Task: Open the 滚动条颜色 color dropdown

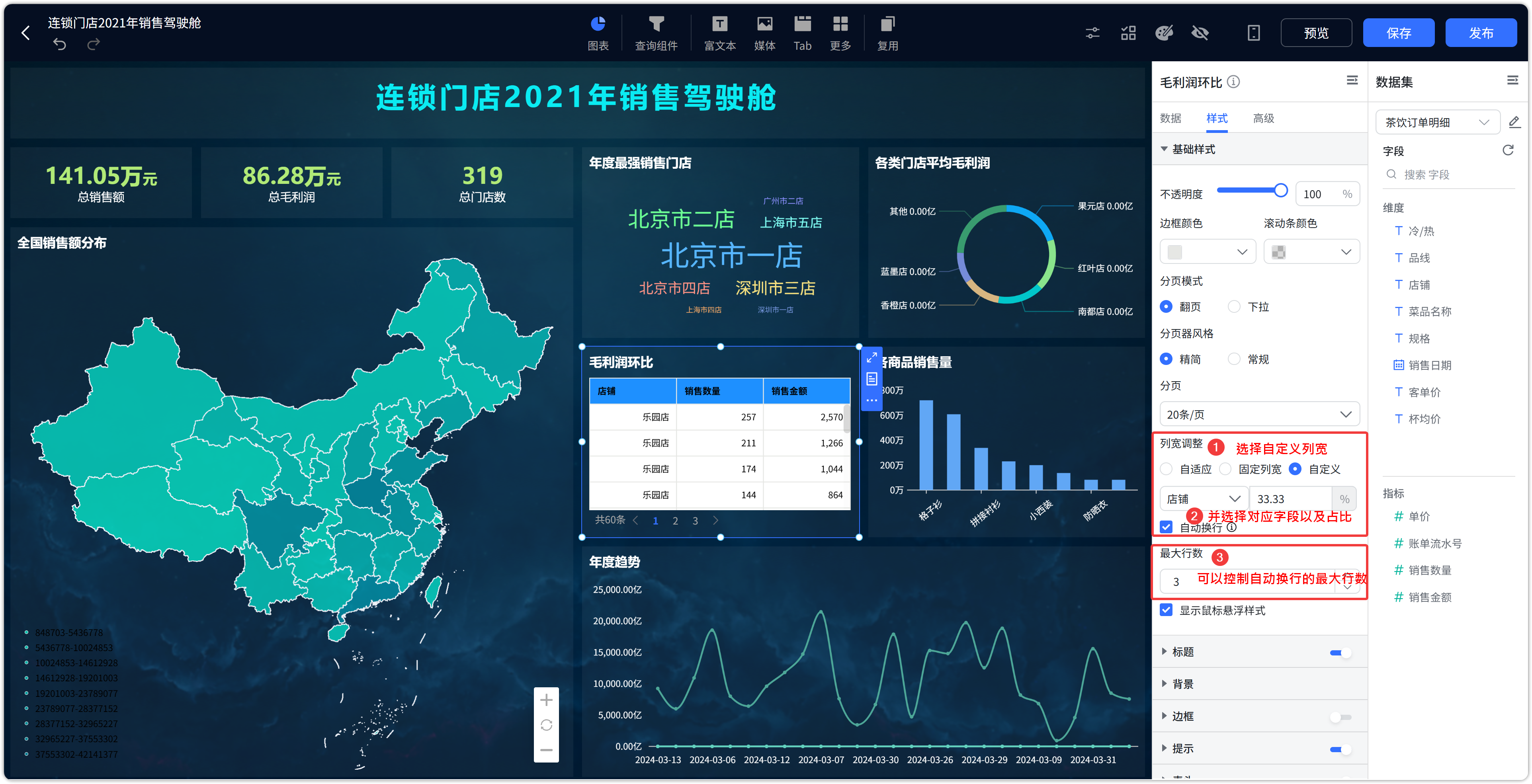Action: click(x=1311, y=252)
